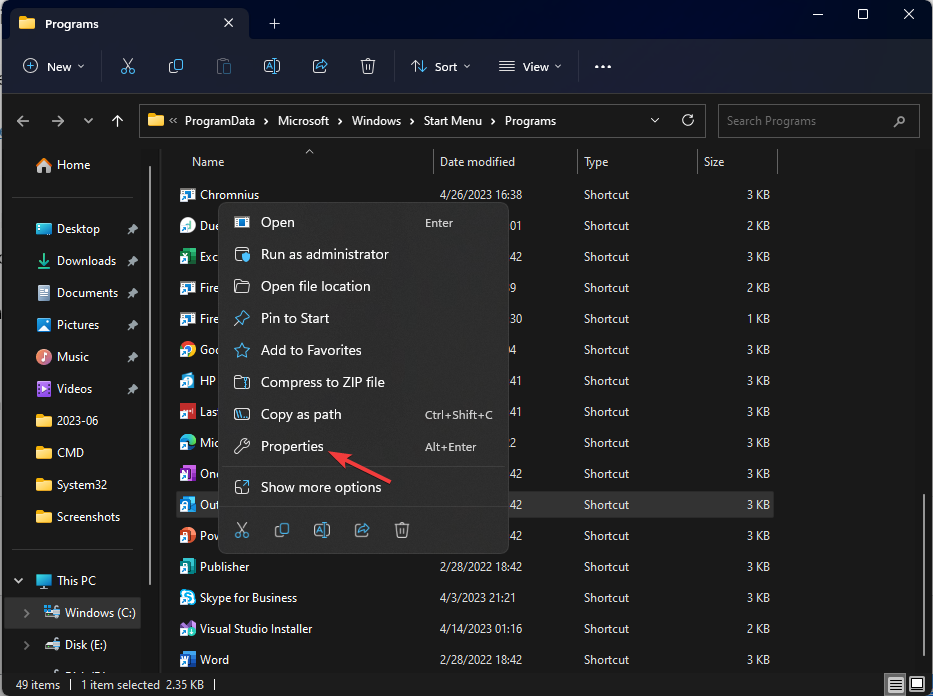Open the Sort dropdown

[440, 66]
